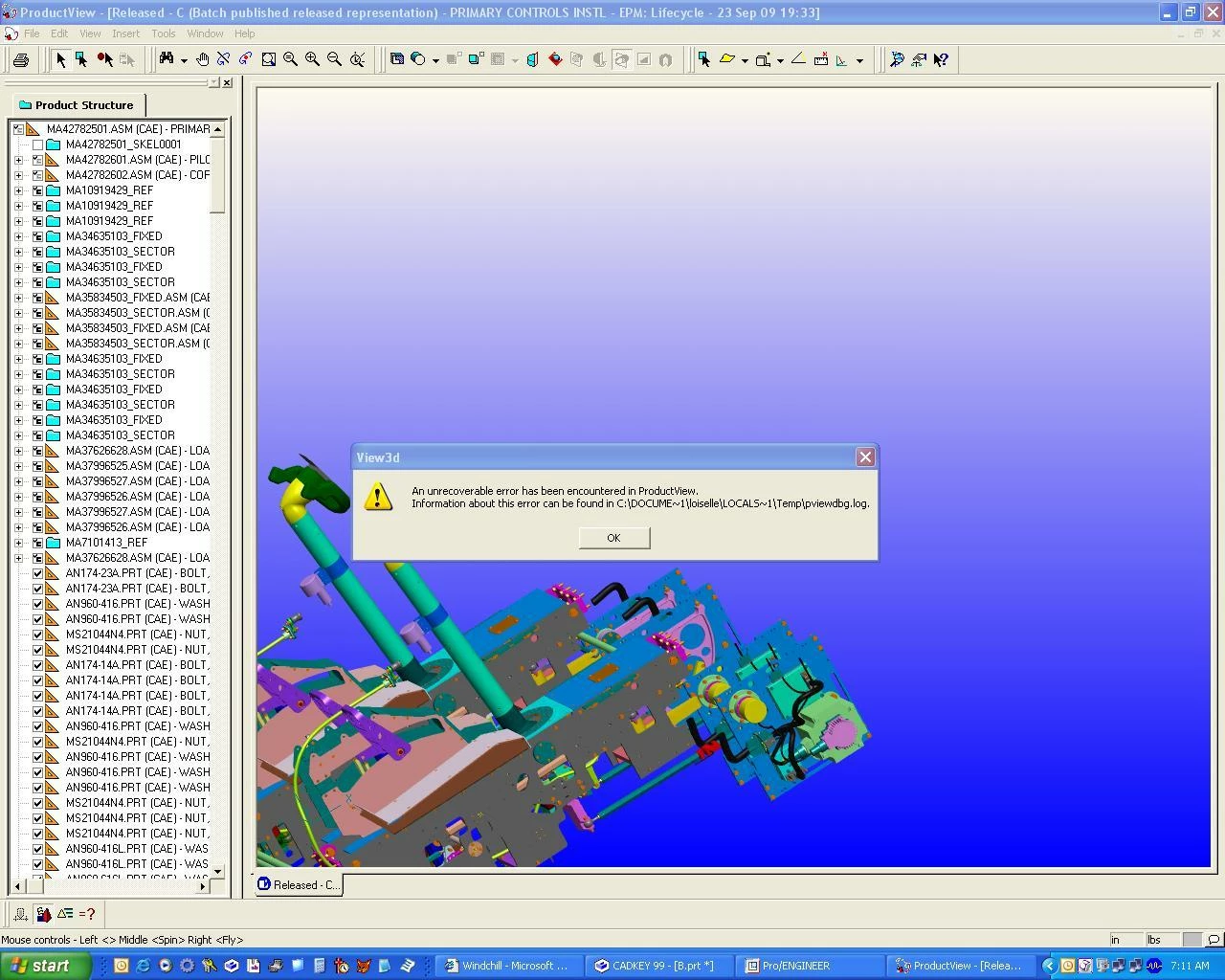Expand the MA7101413_REF node
This screenshot has height=980, width=1225.
18,543
